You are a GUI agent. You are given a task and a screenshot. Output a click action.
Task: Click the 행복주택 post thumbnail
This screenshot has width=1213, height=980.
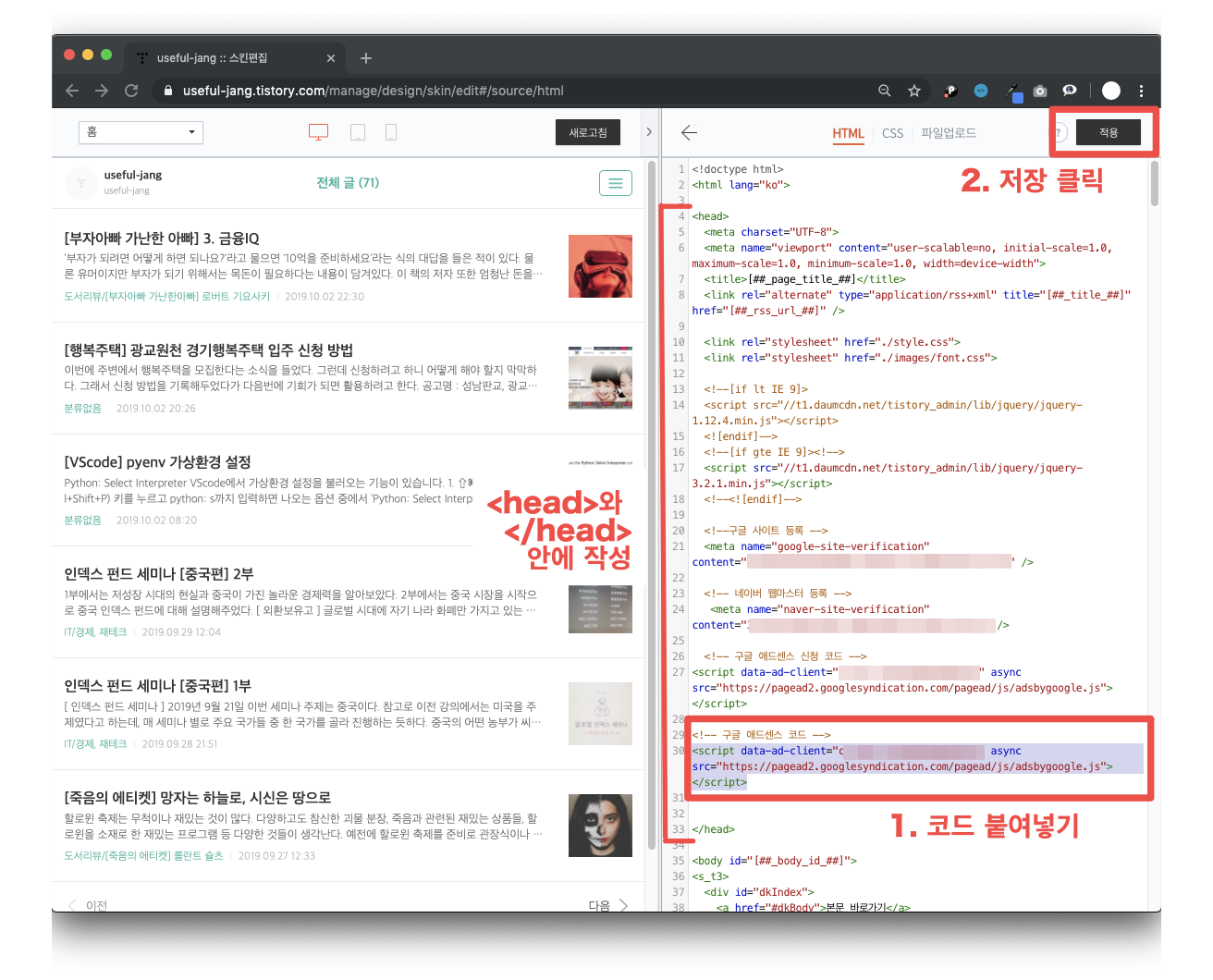pyautogui.click(x=600, y=378)
